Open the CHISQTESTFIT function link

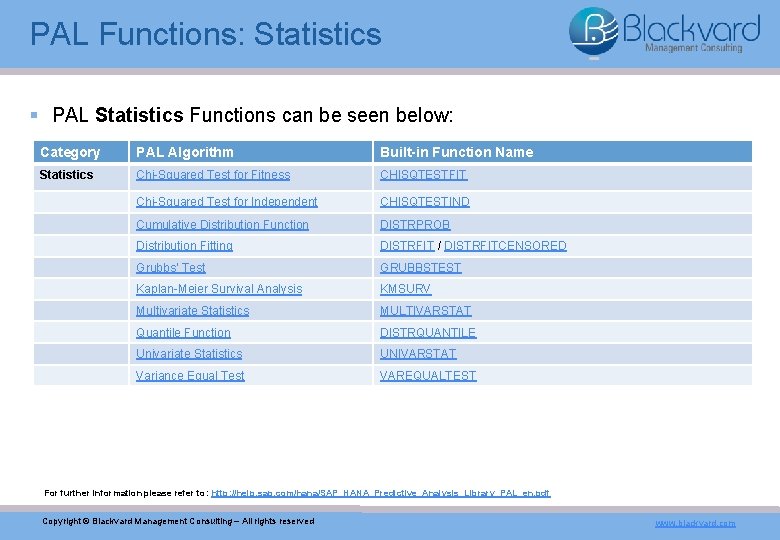click(x=423, y=175)
